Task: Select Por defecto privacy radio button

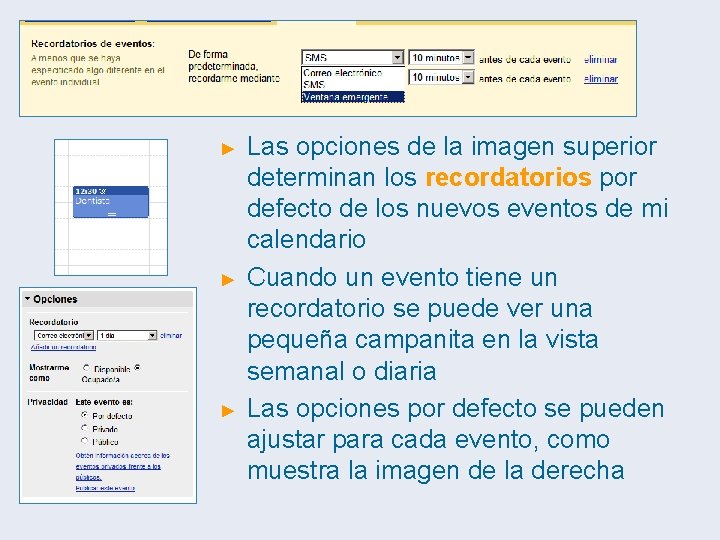Action: coord(84,415)
